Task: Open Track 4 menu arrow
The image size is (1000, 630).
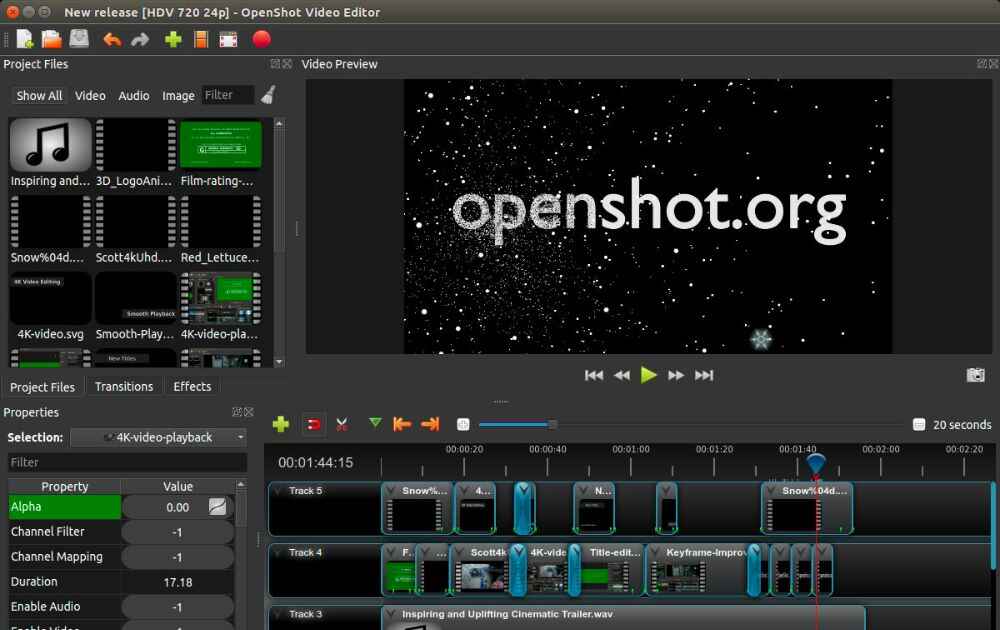Action: [278, 553]
